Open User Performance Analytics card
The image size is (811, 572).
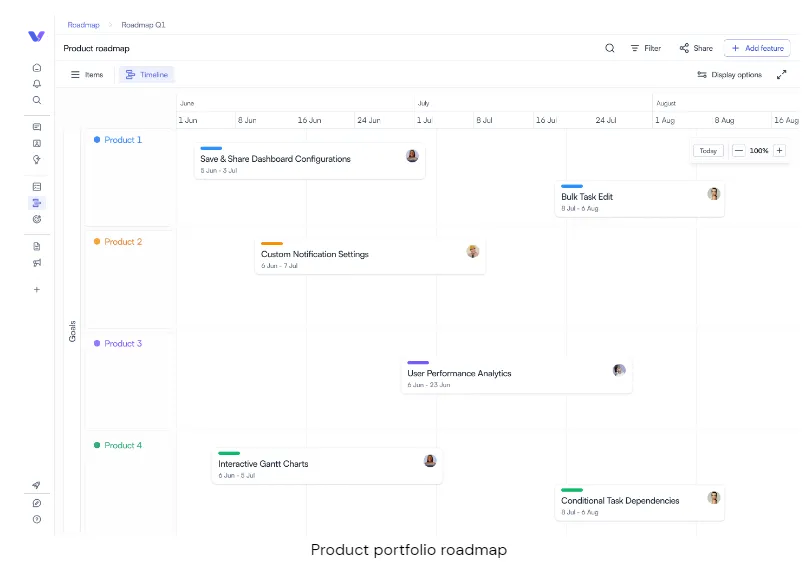[x=517, y=375]
